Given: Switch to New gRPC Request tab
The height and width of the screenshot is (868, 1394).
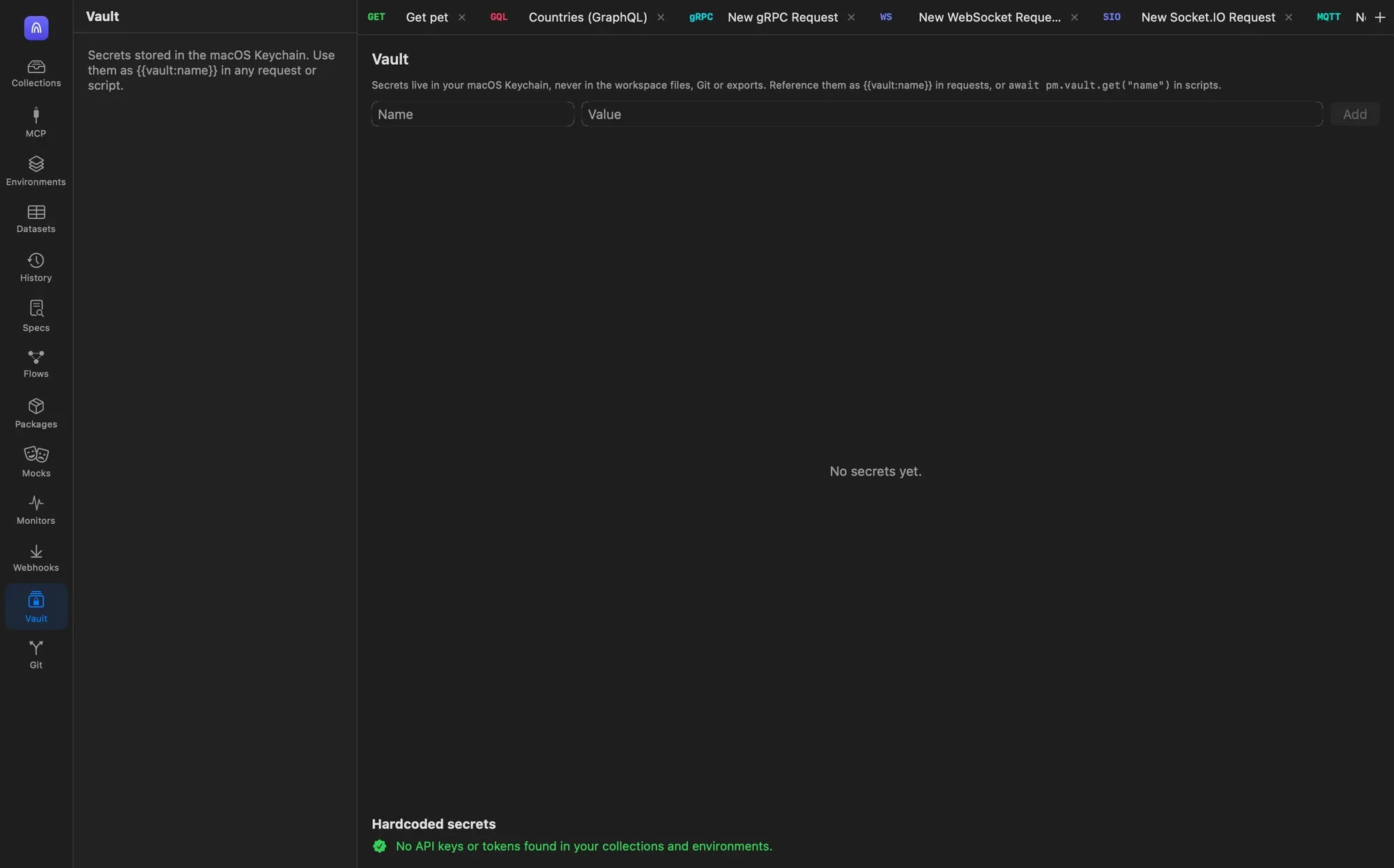Looking at the screenshot, I should click(x=782, y=17).
